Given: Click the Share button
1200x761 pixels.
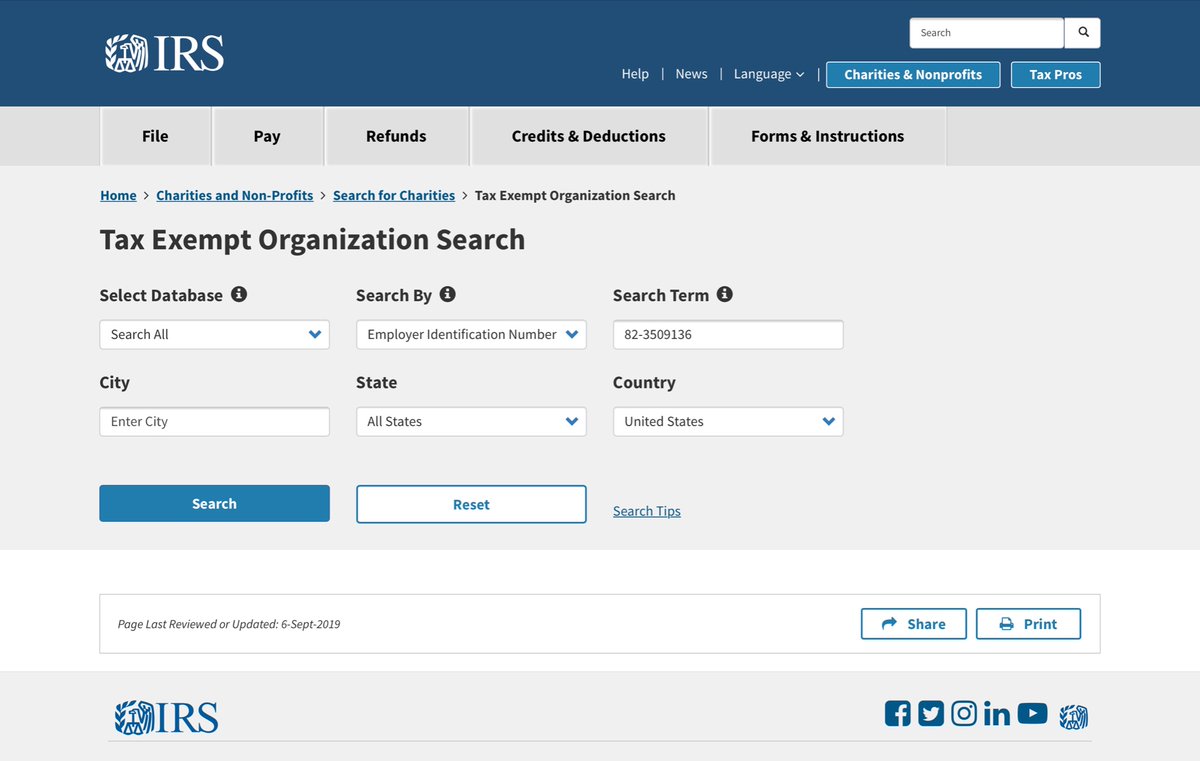Looking at the screenshot, I should point(914,624).
